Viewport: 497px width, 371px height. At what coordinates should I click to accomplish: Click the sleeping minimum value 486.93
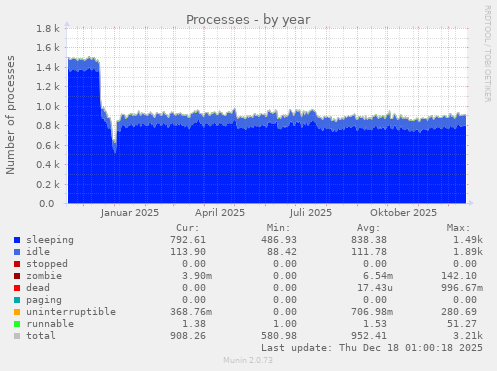279,240
